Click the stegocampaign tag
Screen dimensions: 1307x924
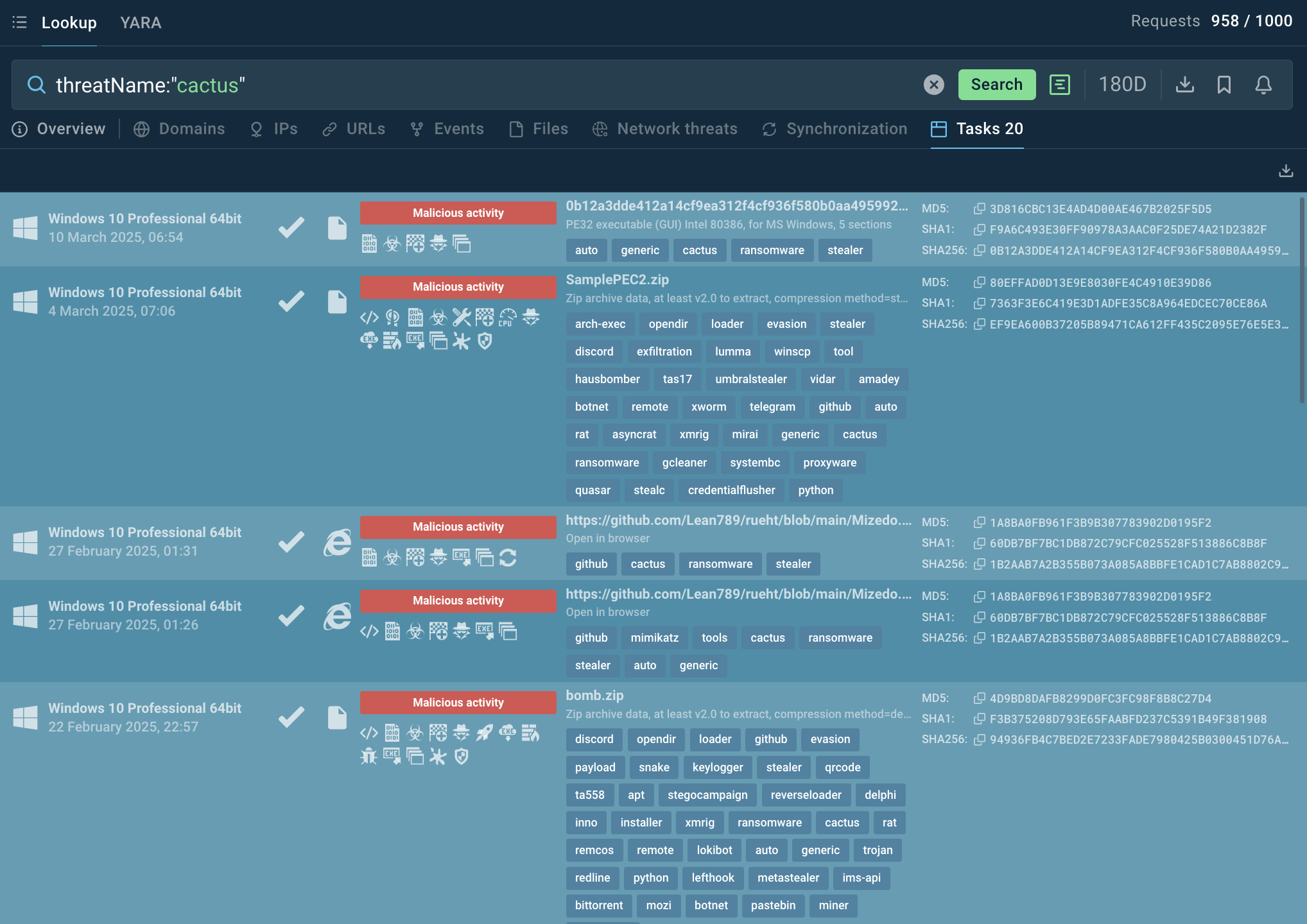click(707, 795)
